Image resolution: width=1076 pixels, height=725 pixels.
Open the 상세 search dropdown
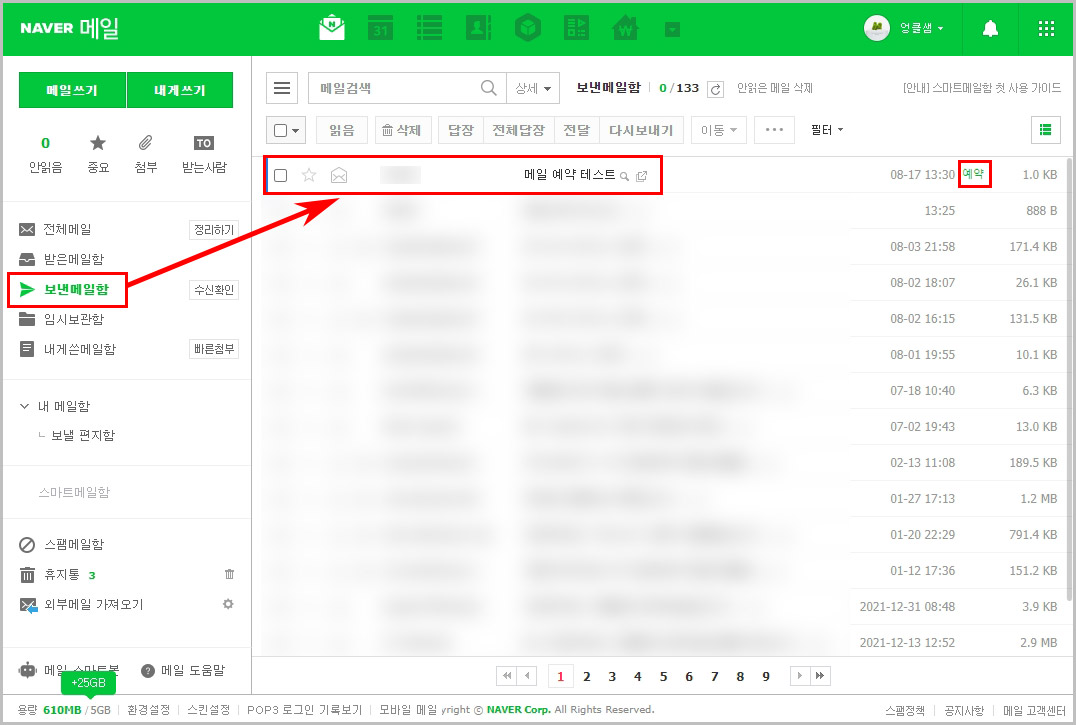[533, 88]
